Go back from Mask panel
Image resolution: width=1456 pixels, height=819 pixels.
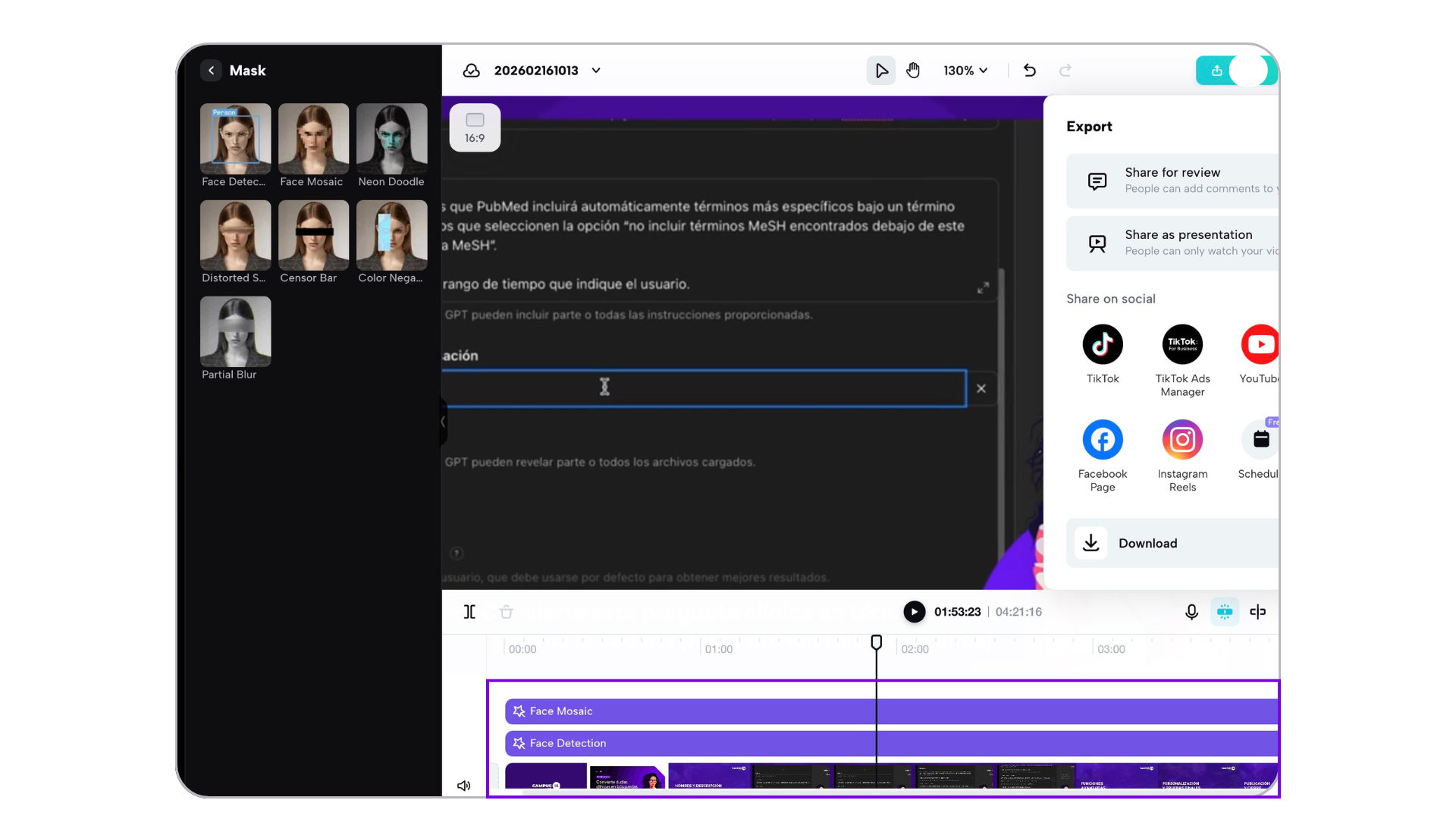(x=212, y=71)
